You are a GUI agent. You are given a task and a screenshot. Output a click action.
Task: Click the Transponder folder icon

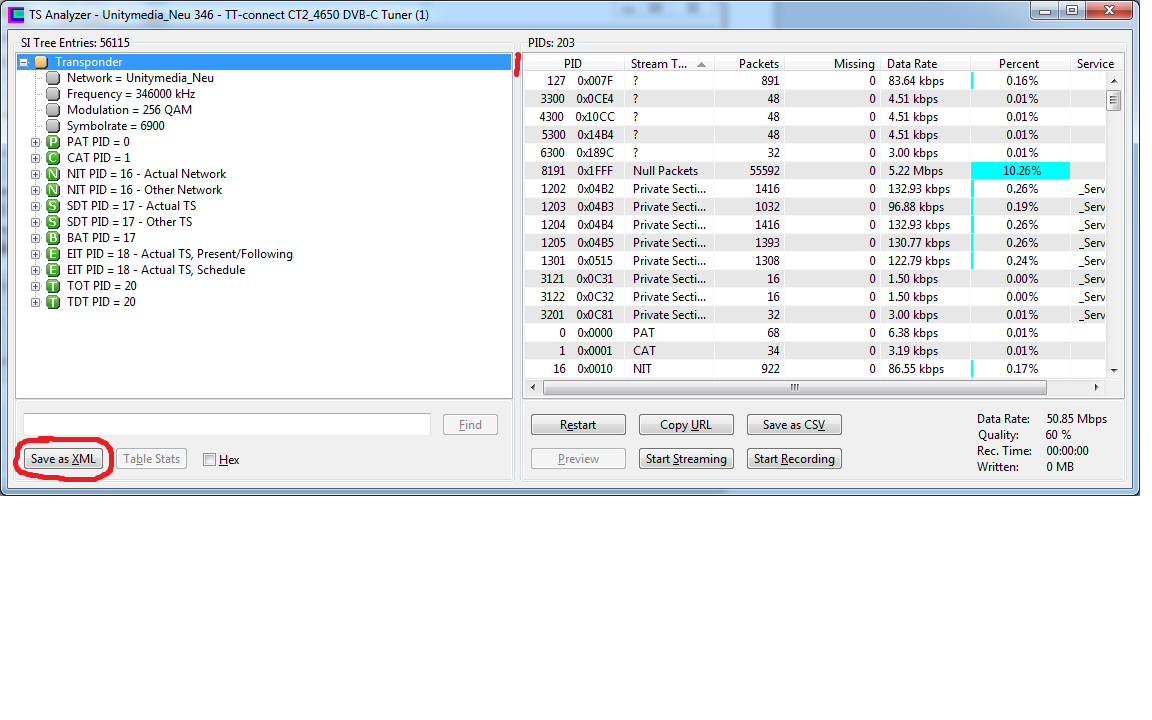click(41, 62)
